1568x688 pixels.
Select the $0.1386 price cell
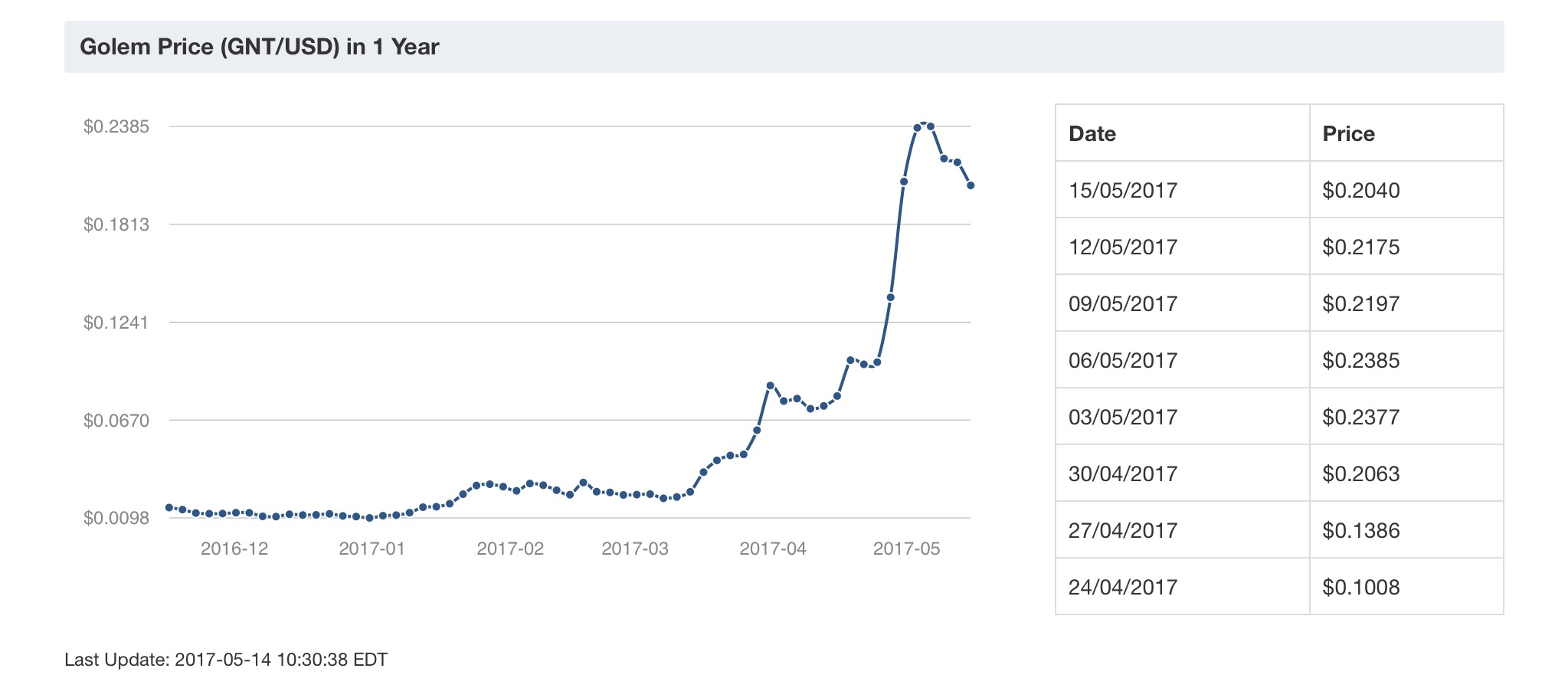(x=1406, y=529)
